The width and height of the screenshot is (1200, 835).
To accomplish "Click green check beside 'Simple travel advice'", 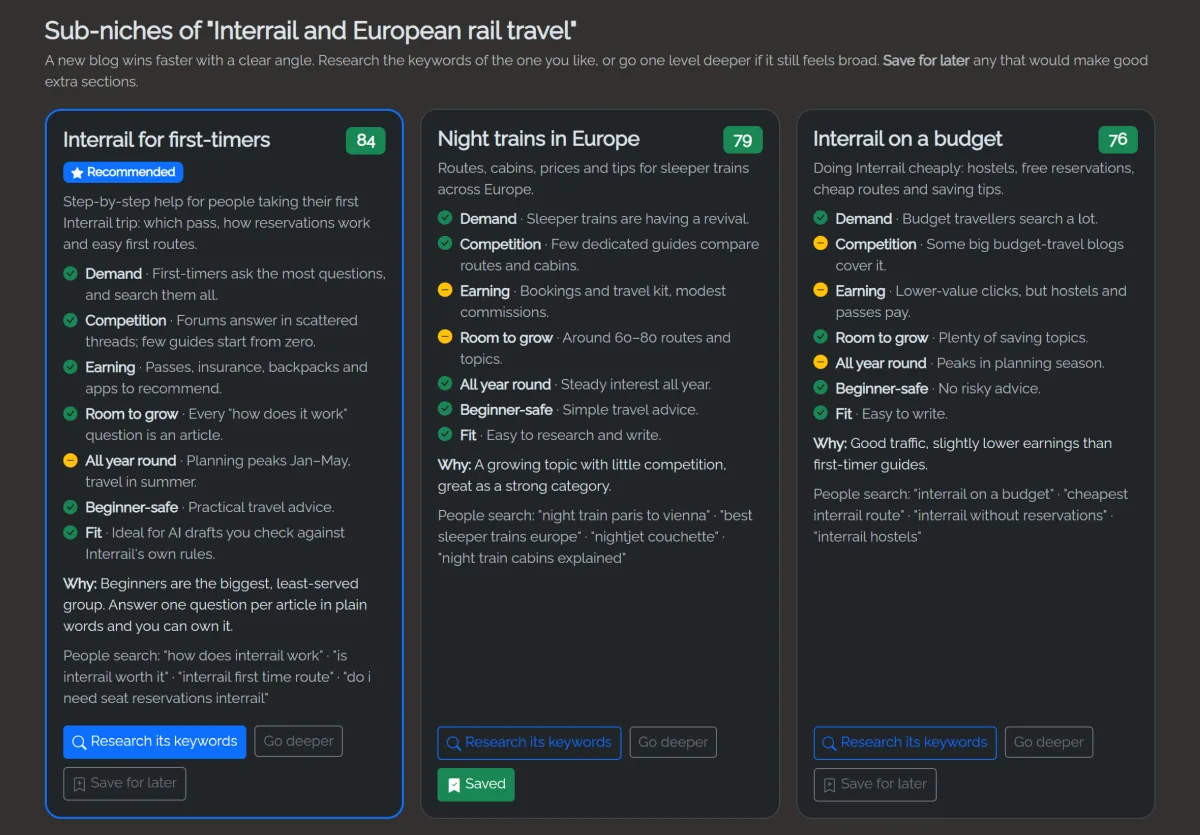I will tap(445, 409).
